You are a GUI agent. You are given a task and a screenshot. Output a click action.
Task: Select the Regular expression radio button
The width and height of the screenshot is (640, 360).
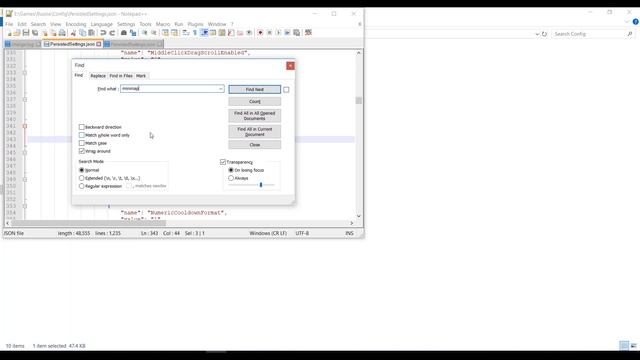point(82,186)
